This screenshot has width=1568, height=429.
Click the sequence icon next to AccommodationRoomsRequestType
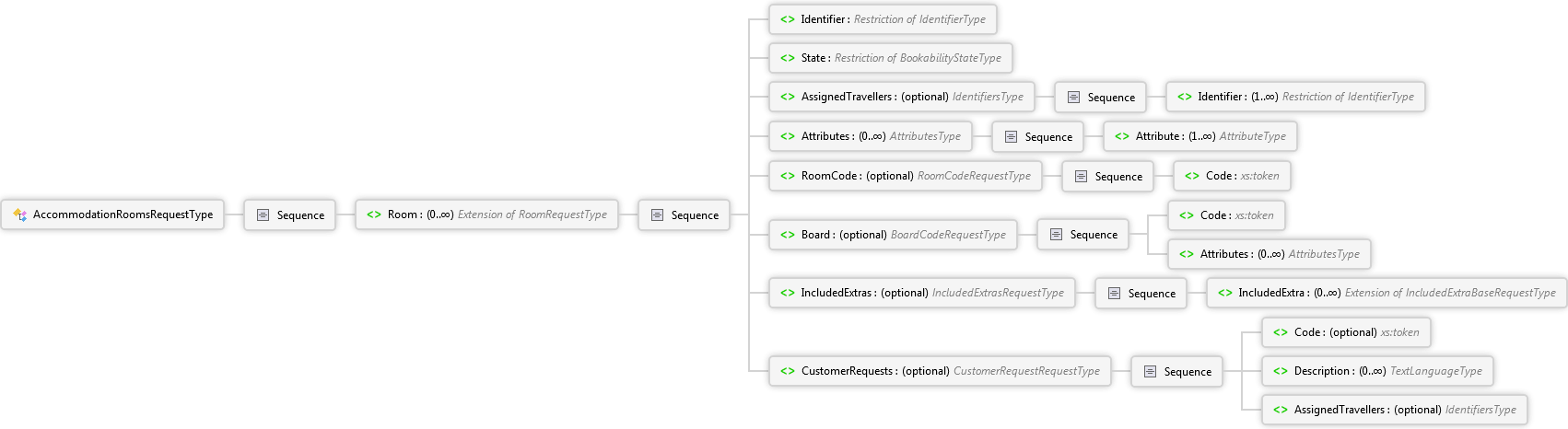click(x=263, y=214)
